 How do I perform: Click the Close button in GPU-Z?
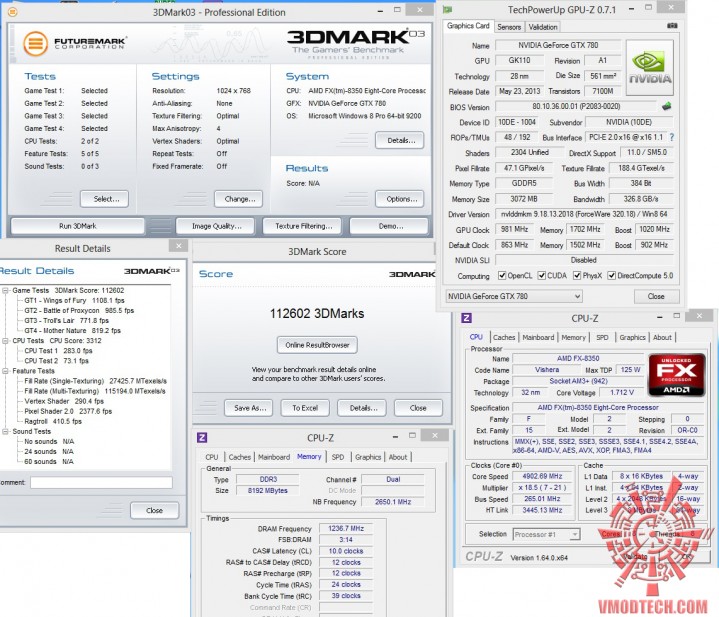656,296
